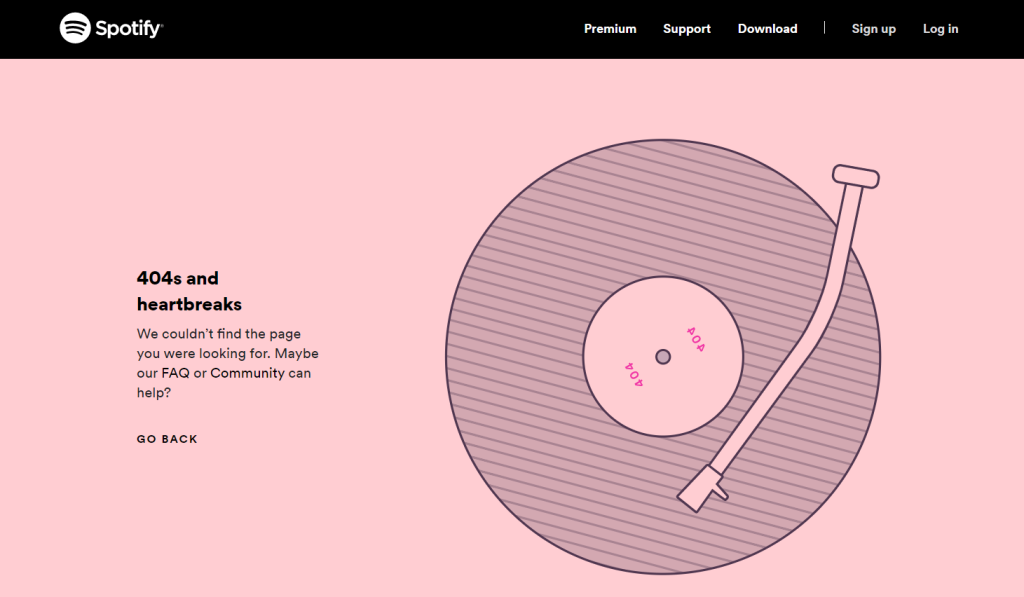Image resolution: width=1024 pixels, height=597 pixels.
Task: Visit the Community link in the message
Action: pos(247,373)
